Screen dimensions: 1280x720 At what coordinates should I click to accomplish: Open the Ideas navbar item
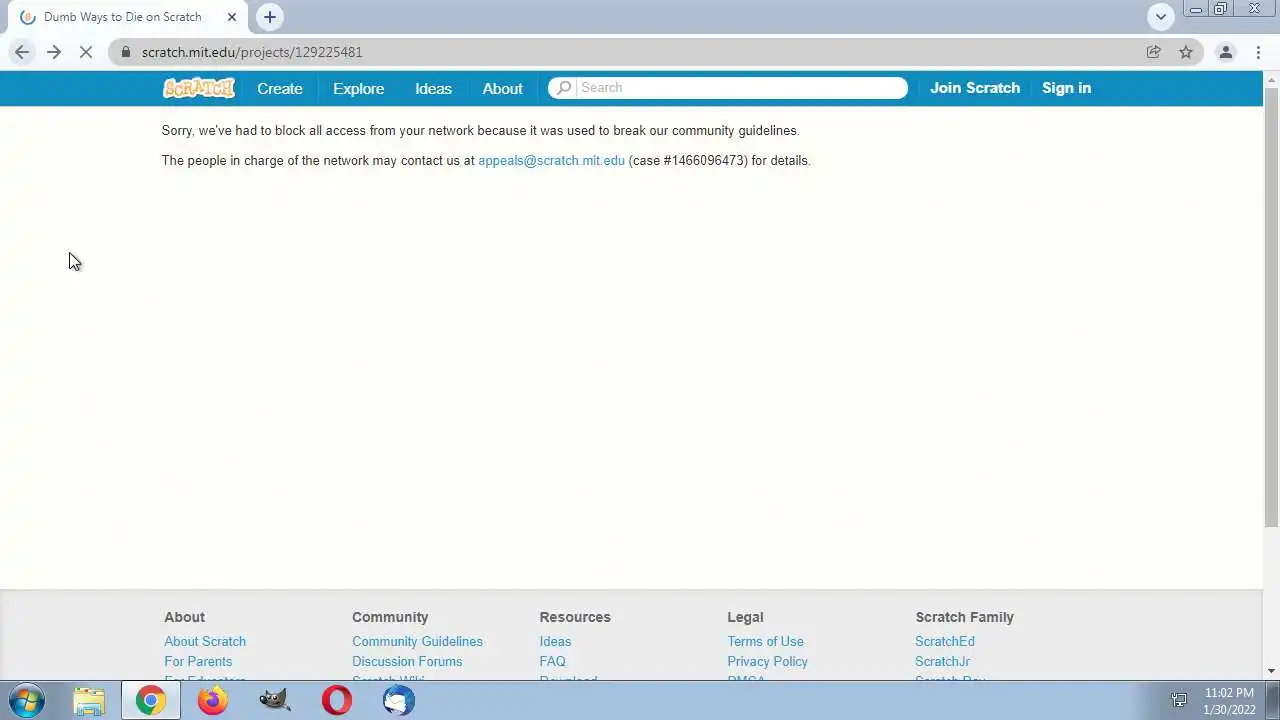[434, 88]
